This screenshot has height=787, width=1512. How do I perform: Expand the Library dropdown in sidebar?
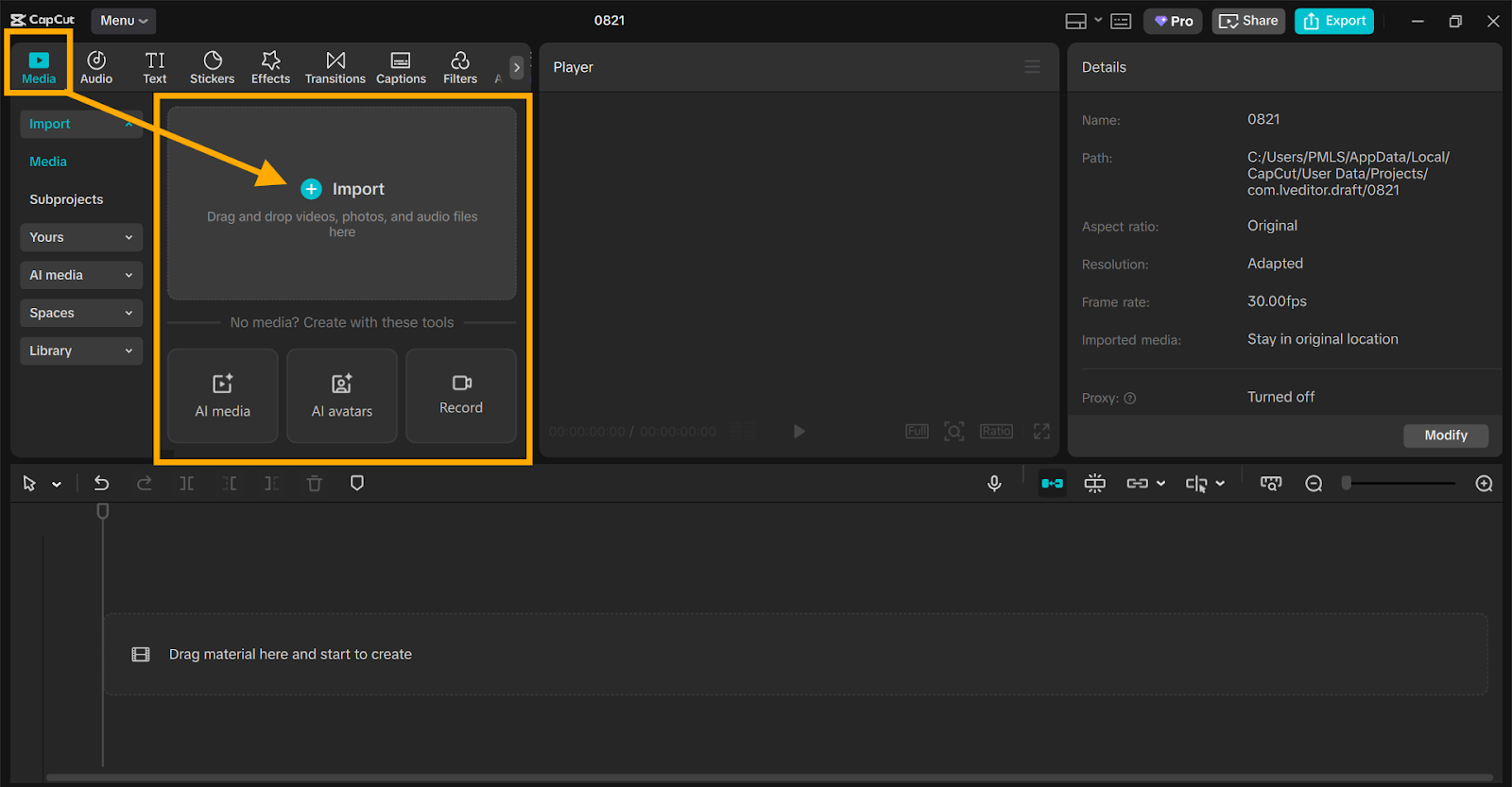point(80,351)
